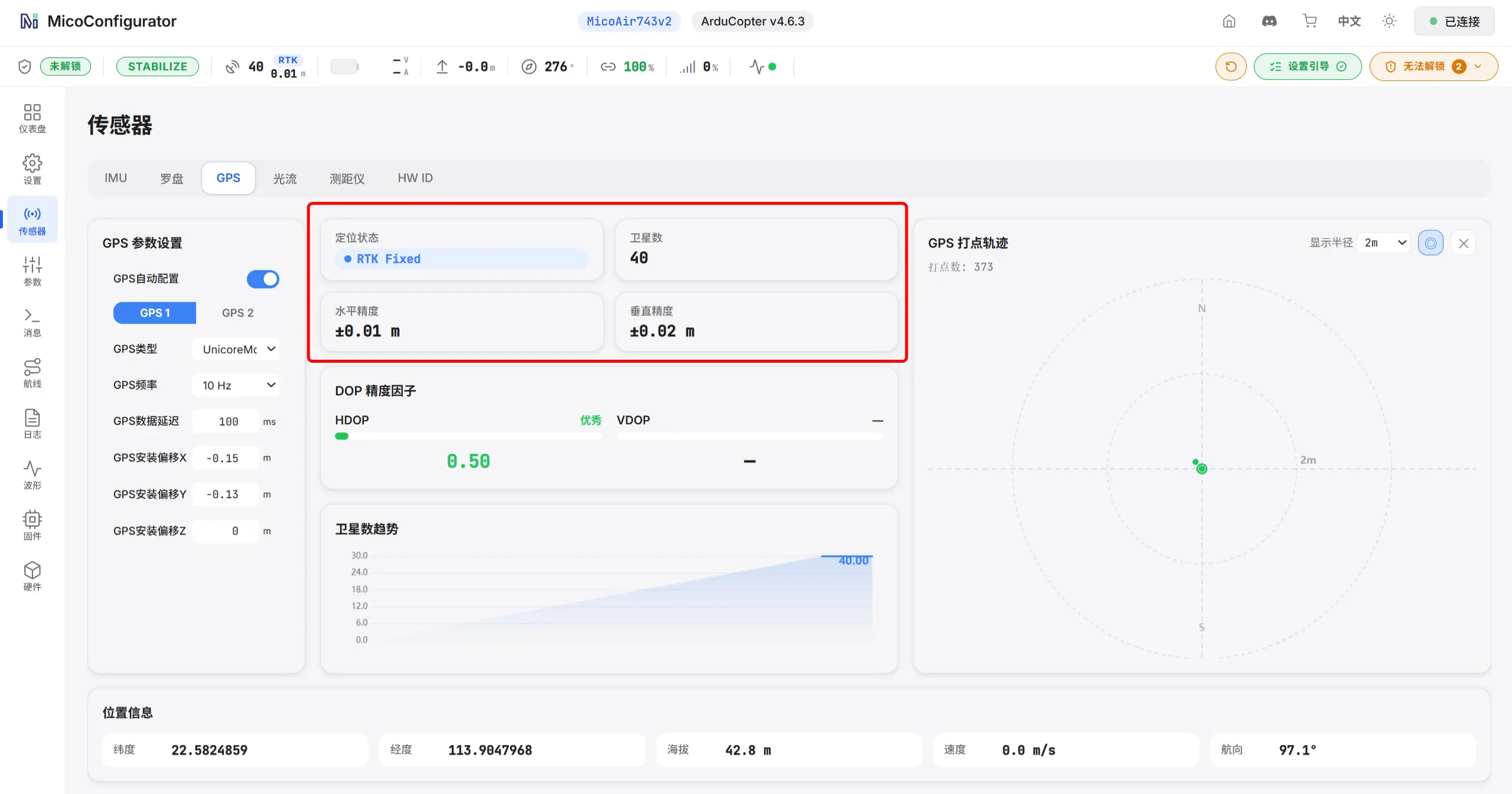Open the 仪表盘 dashboard sidebar icon
1512x794 pixels.
(x=32, y=118)
